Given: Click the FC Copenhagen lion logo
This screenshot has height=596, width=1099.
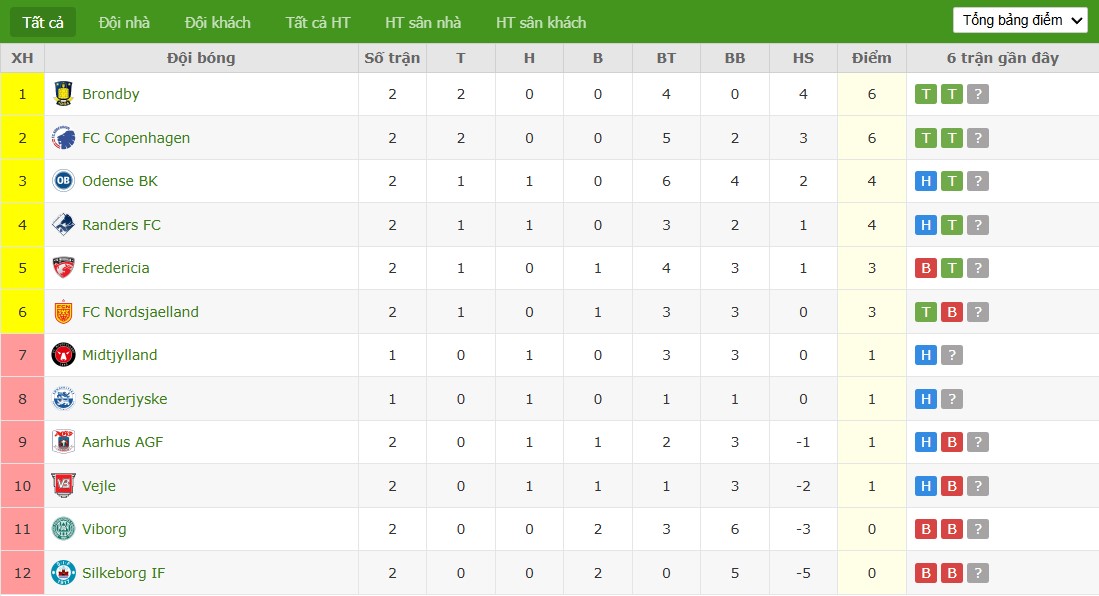Looking at the screenshot, I should (63, 137).
